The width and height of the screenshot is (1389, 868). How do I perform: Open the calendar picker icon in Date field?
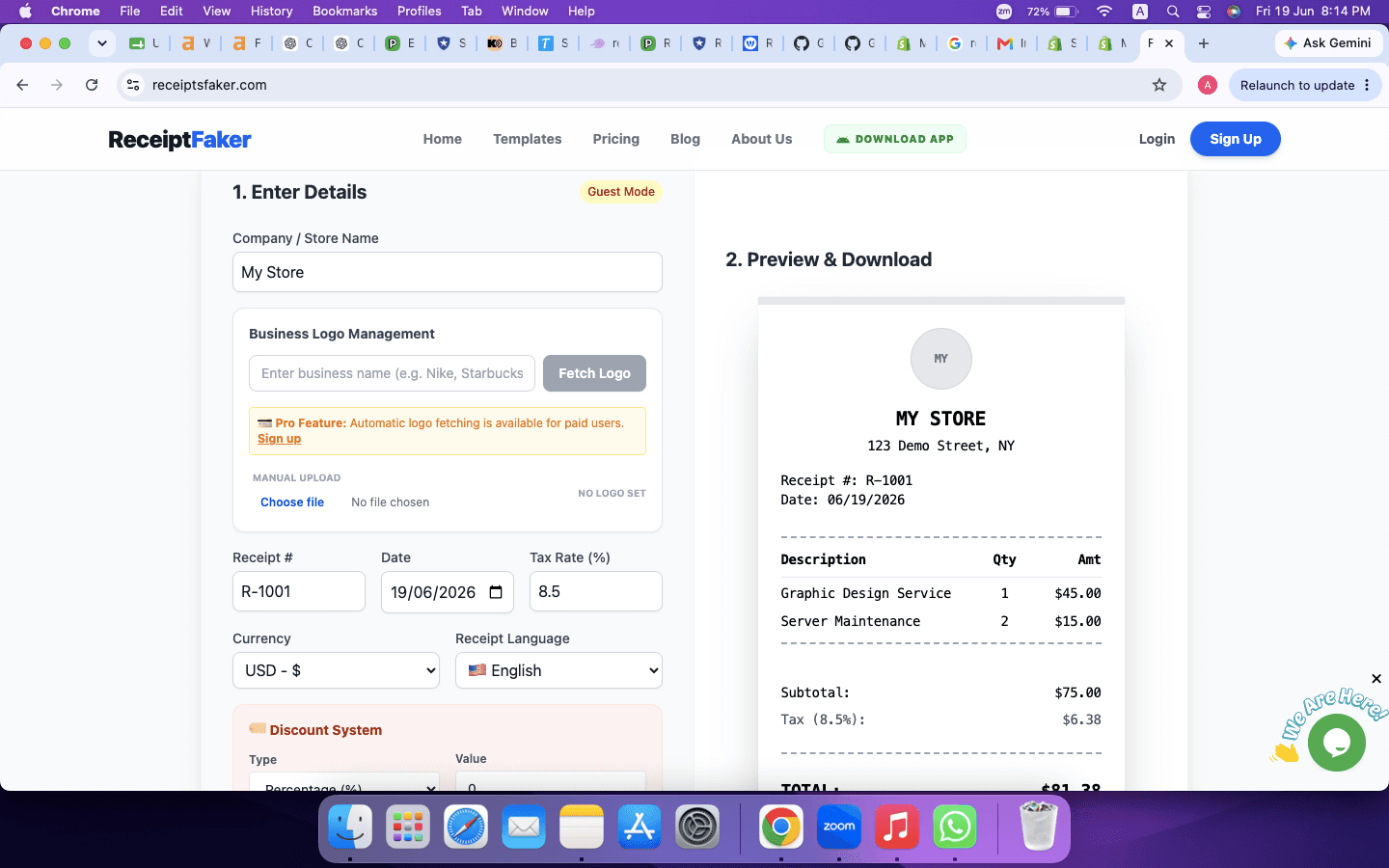pos(496,592)
